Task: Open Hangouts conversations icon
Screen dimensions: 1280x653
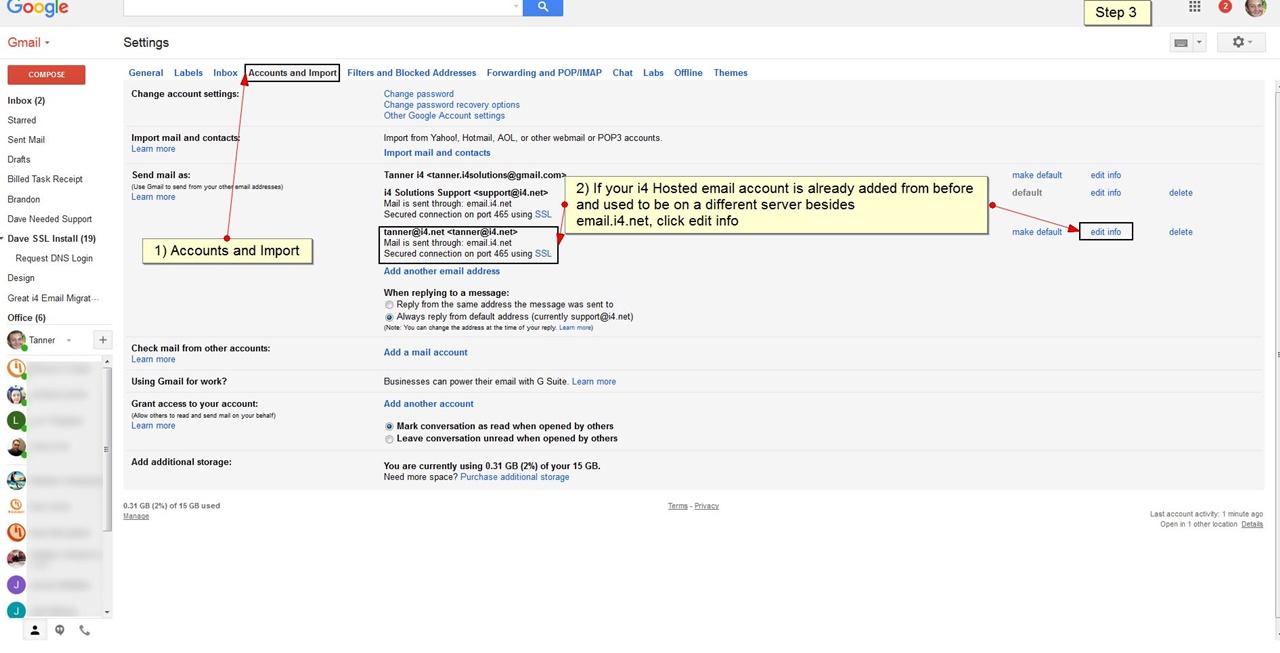Action: tap(60, 630)
